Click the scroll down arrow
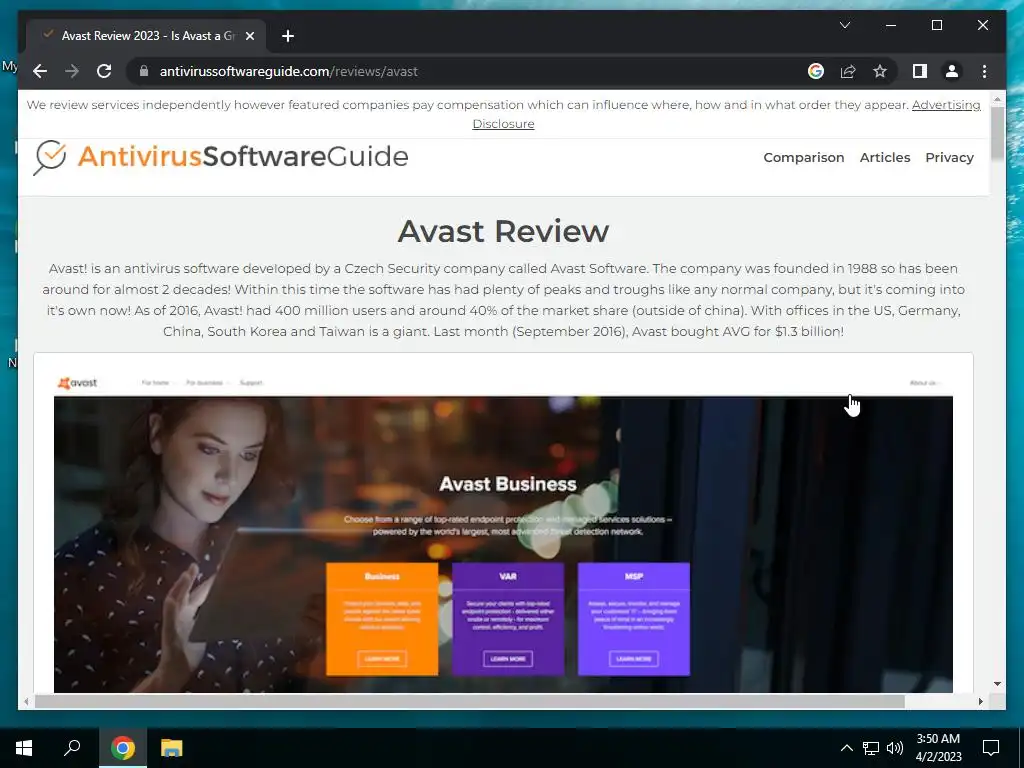Viewport: 1024px width, 768px height. pos(997,684)
